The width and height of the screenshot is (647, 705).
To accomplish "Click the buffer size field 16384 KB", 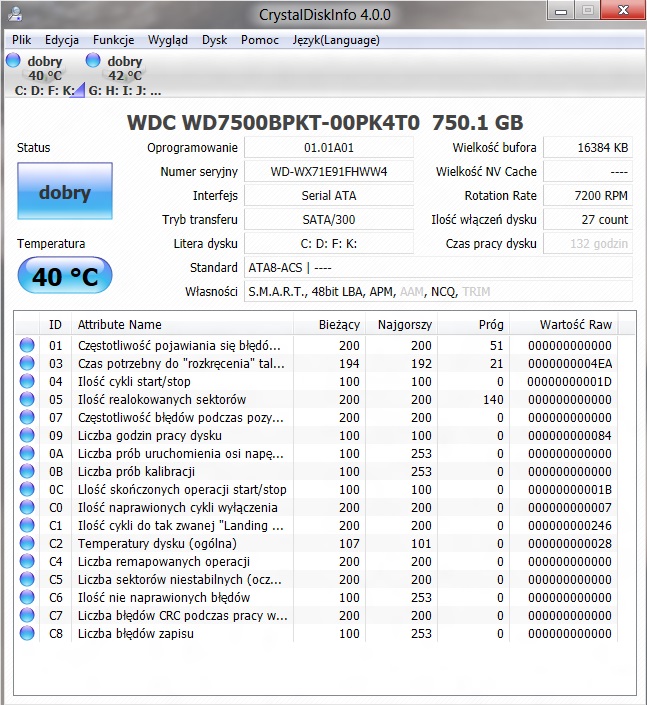I will [588, 147].
